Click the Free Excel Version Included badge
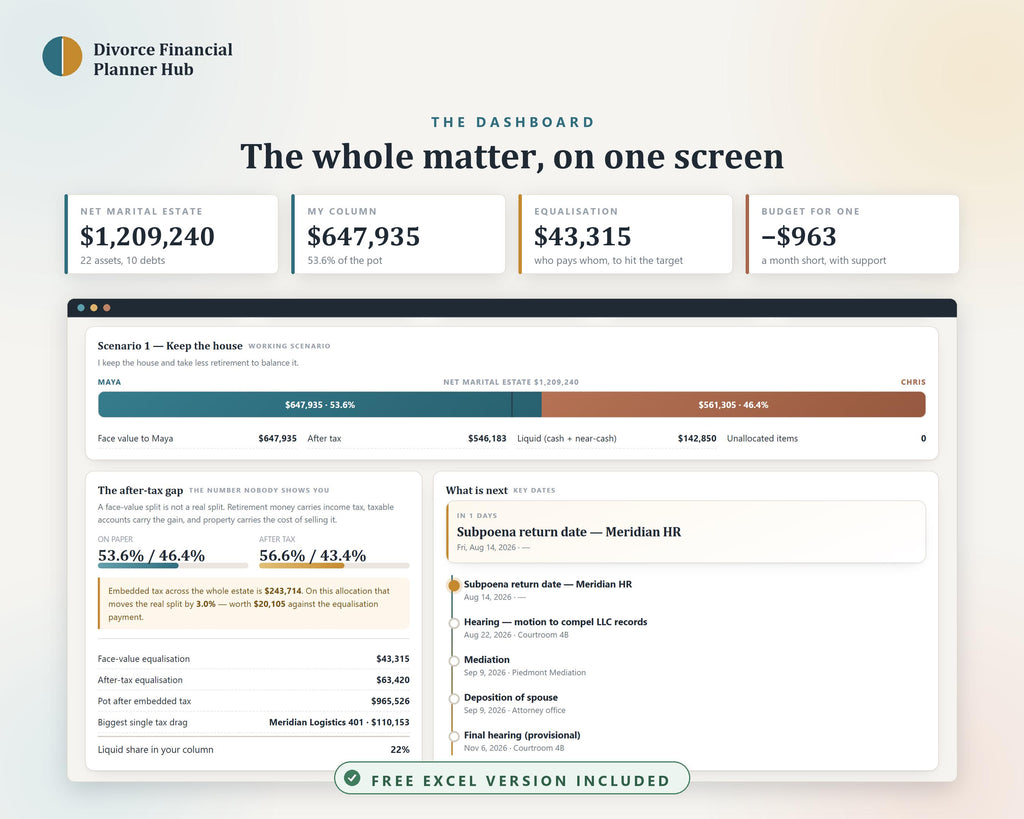Screen dimensions: 1024x819 pos(512,778)
